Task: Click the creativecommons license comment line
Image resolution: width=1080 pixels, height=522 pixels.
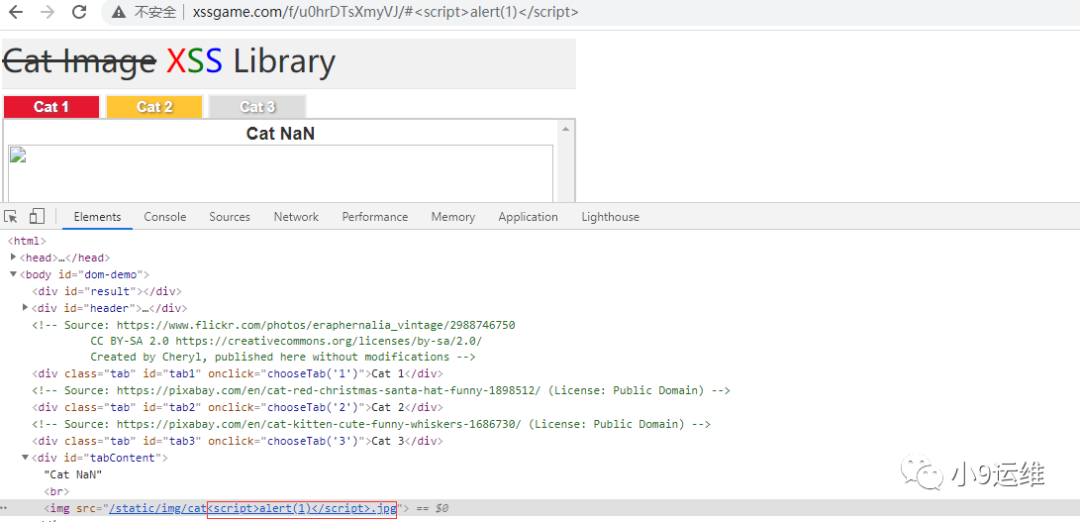Action: point(286,341)
